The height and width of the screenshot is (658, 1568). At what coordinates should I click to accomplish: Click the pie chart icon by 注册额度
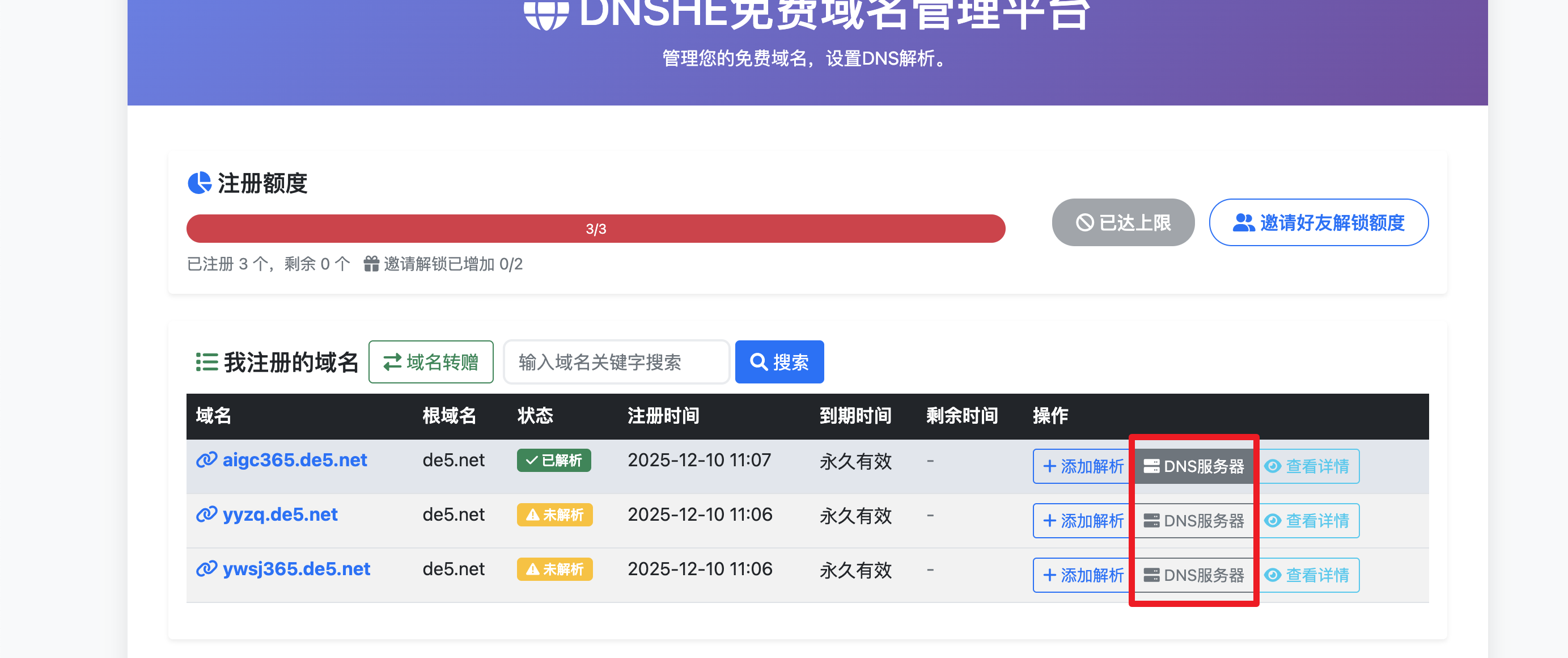tap(199, 183)
